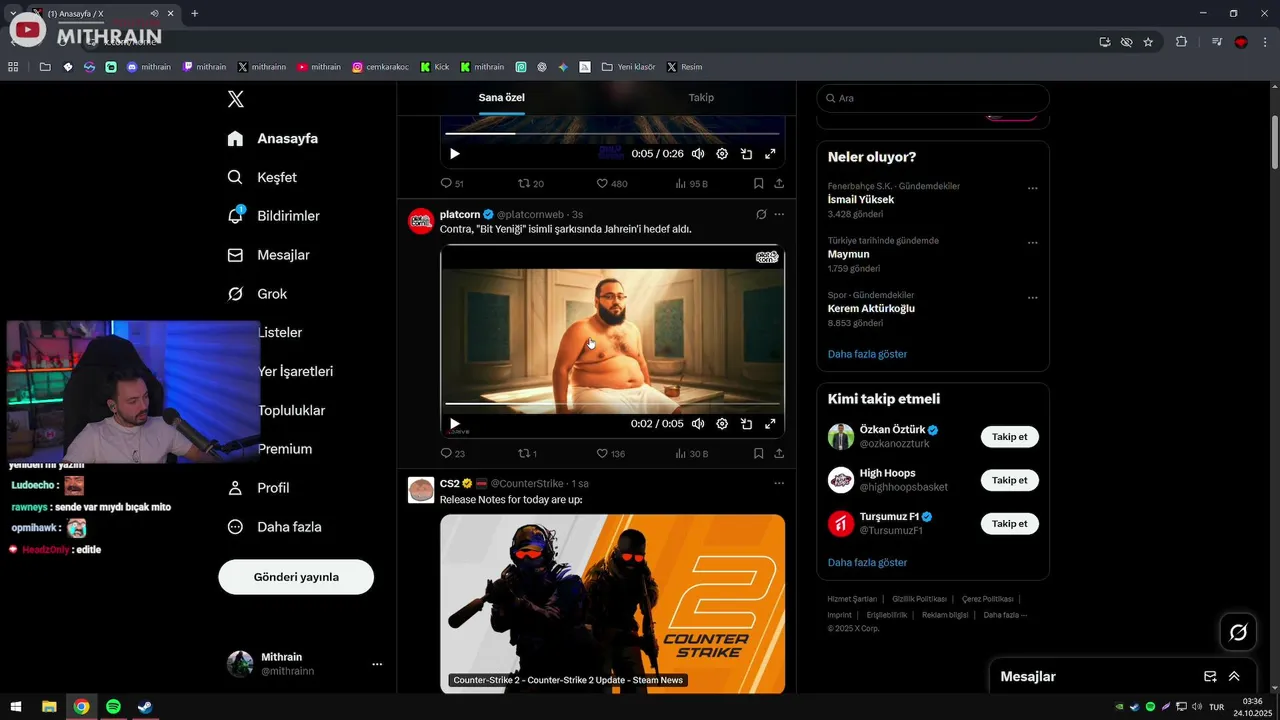Open Steam from the taskbar

tap(145, 707)
